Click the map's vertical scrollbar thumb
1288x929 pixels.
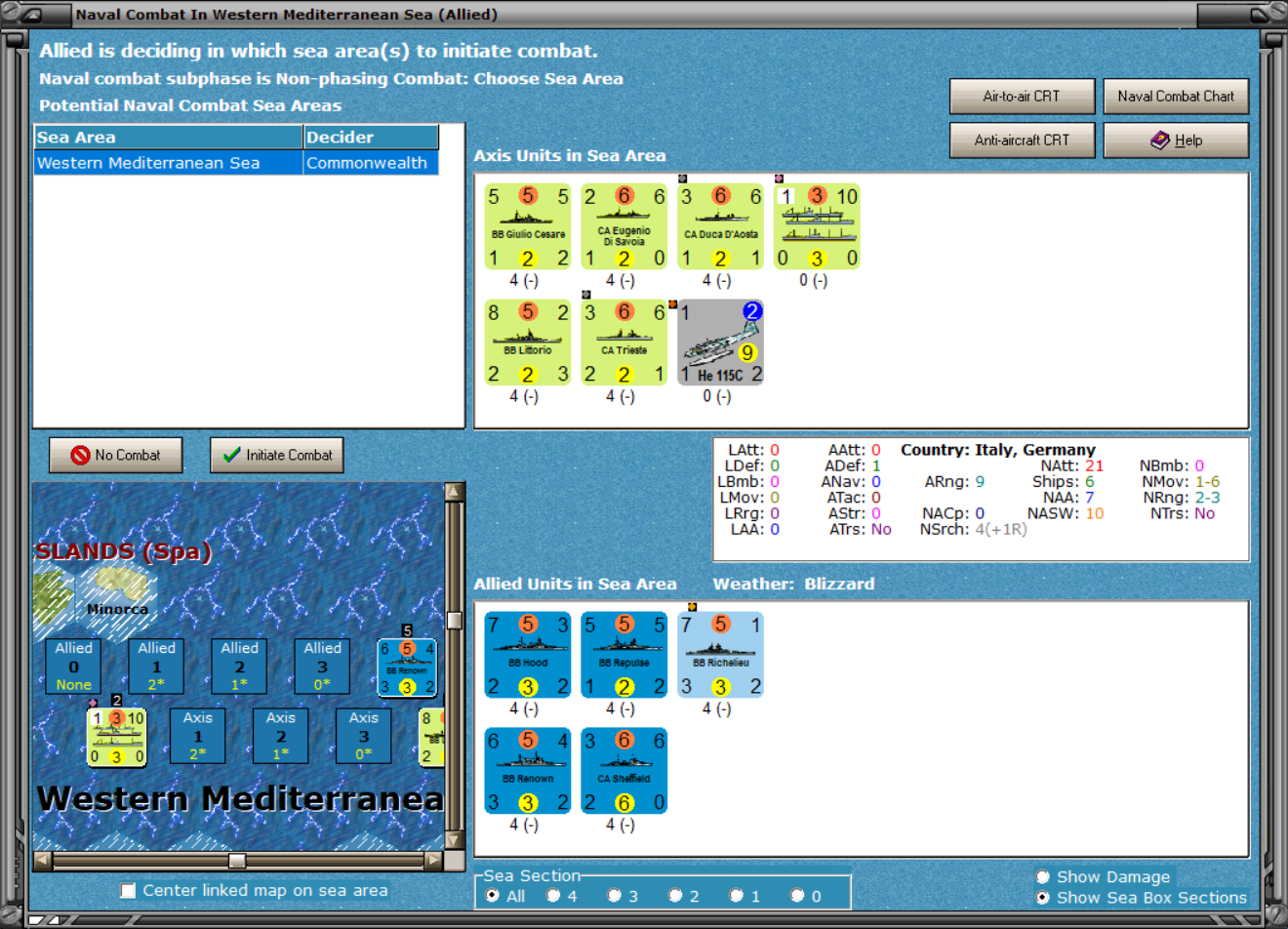454,621
